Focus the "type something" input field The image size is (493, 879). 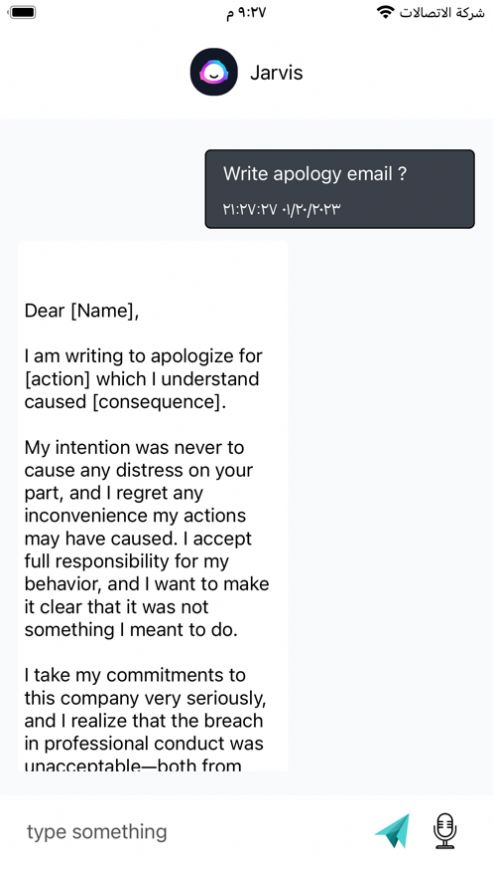click(191, 831)
